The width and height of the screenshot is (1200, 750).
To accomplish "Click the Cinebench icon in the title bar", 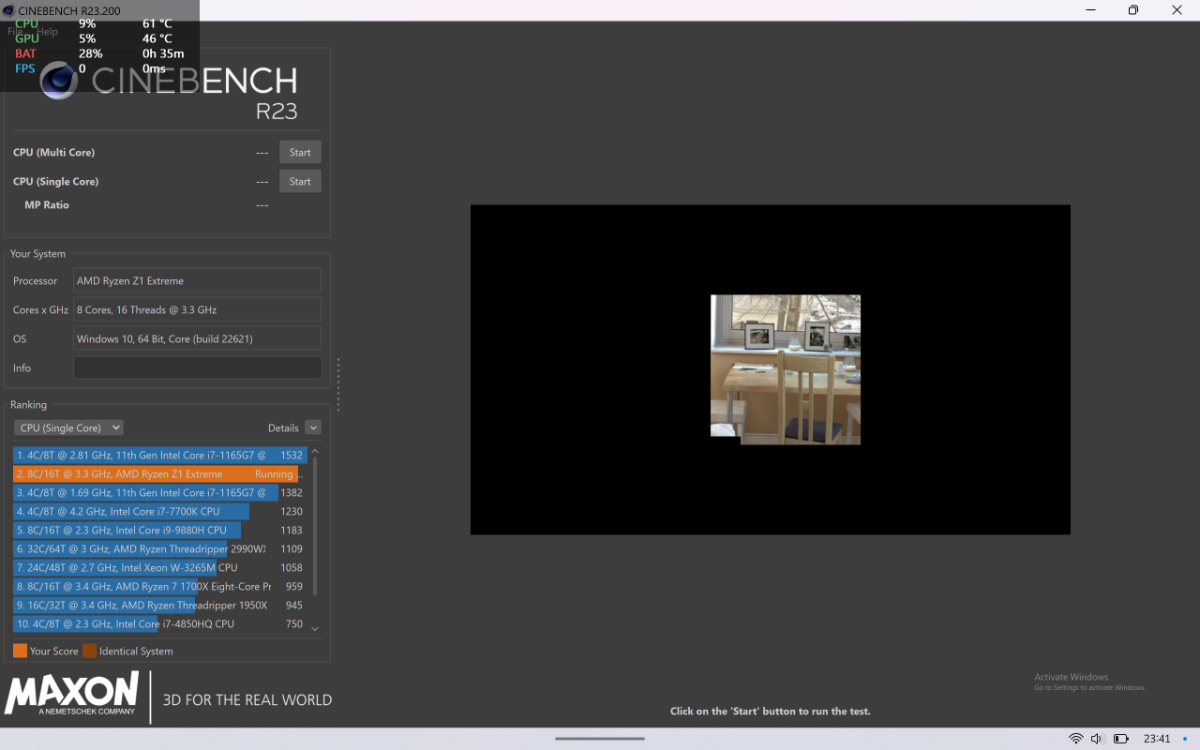I will click(x=9, y=10).
